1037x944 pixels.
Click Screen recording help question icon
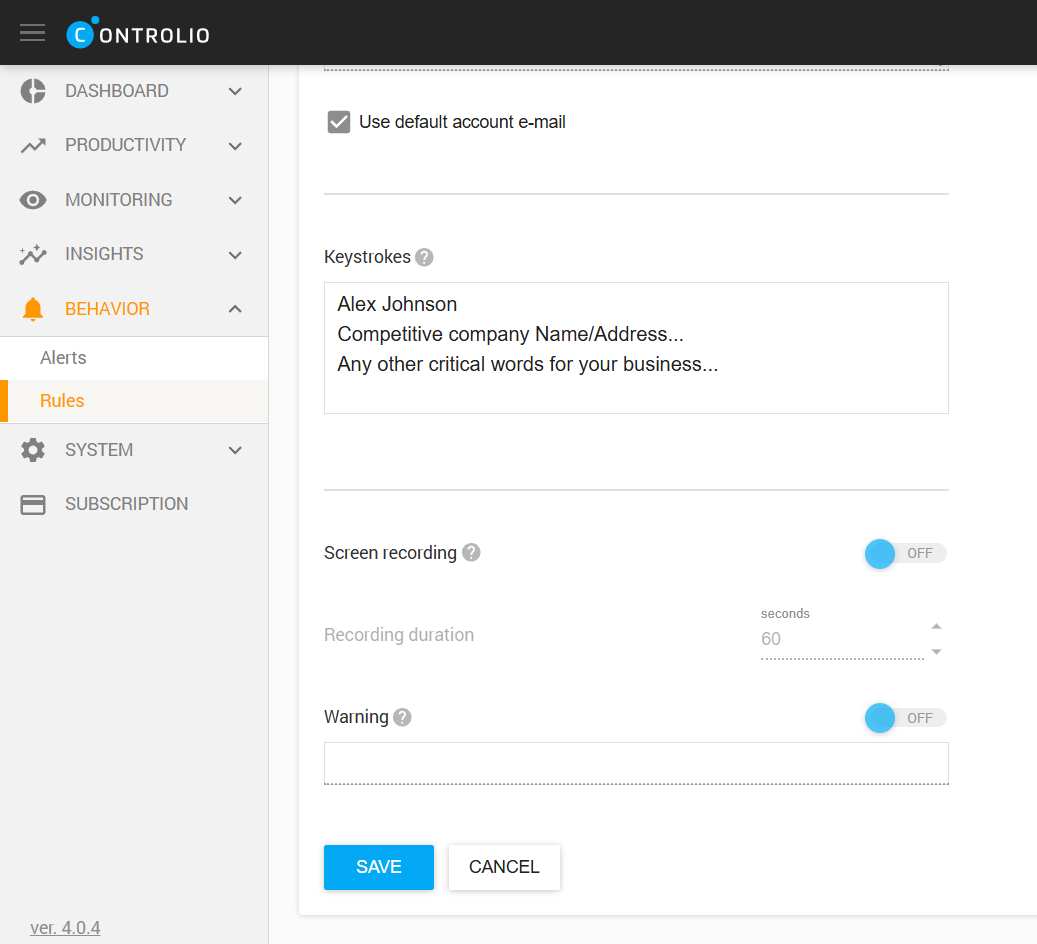(x=471, y=552)
